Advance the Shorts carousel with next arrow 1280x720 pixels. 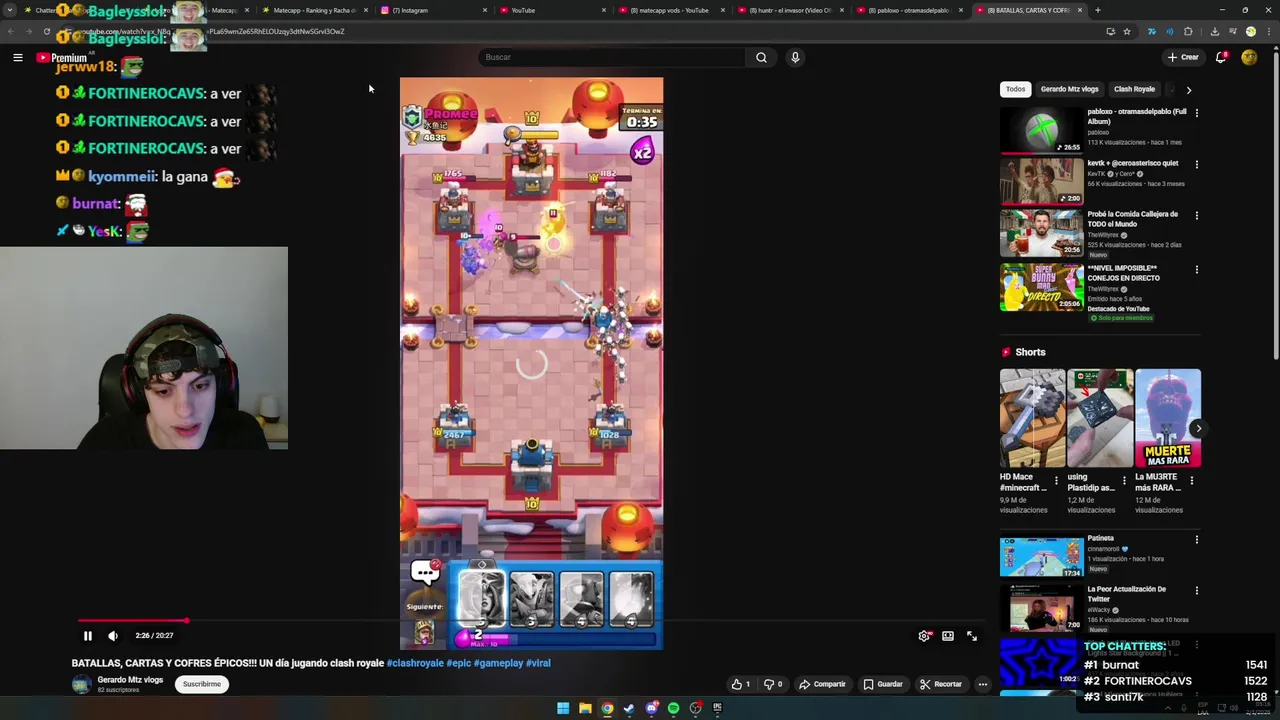pyautogui.click(x=1198, y=428)
